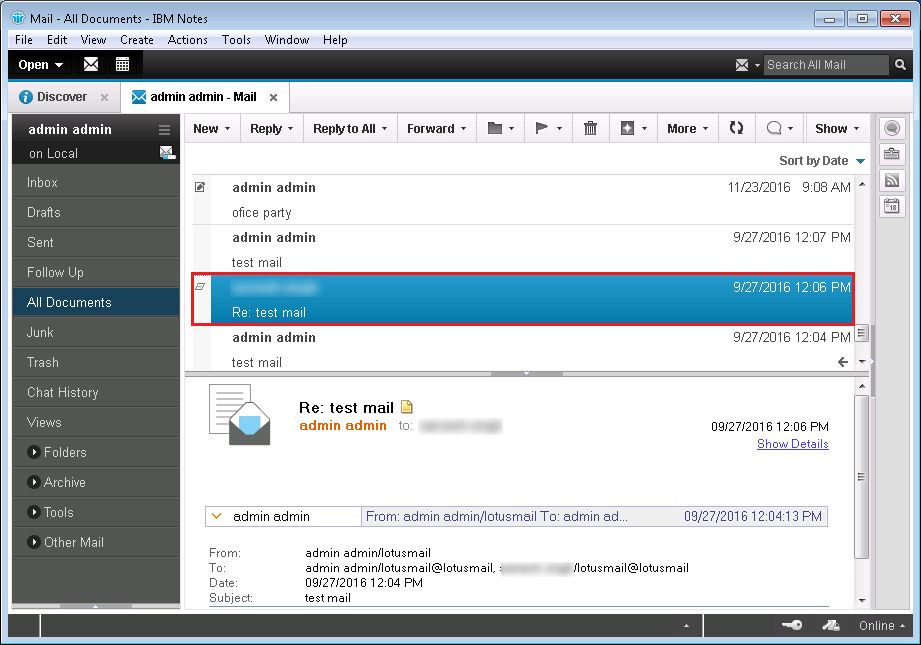Image resolution: width=921 pixels, height=645 pixels.
Task: Open the Create menu
Action: [137, 40]
